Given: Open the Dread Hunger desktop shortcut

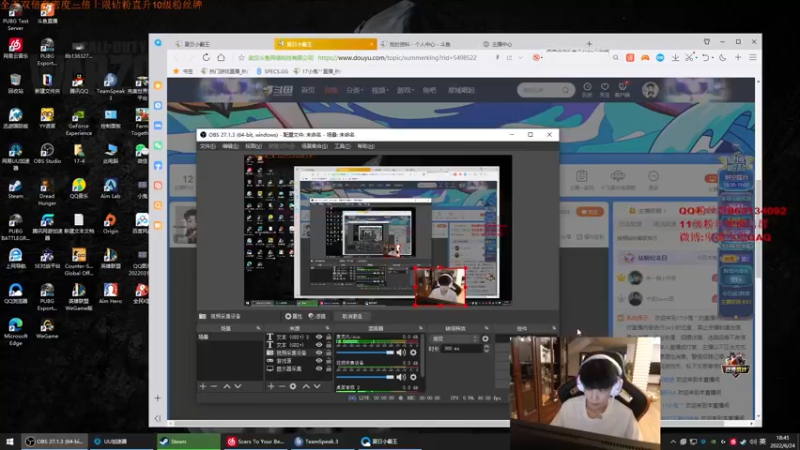Looking at the screenshot, I should [47, 192].
